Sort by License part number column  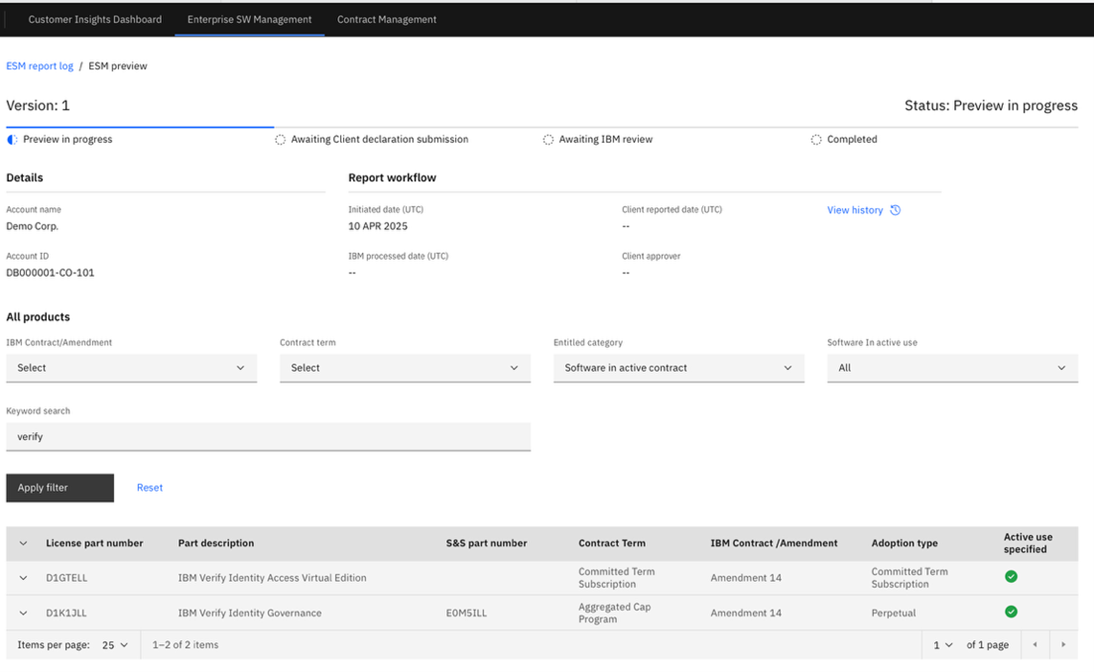pyautogui.click(x=94, y=543)
